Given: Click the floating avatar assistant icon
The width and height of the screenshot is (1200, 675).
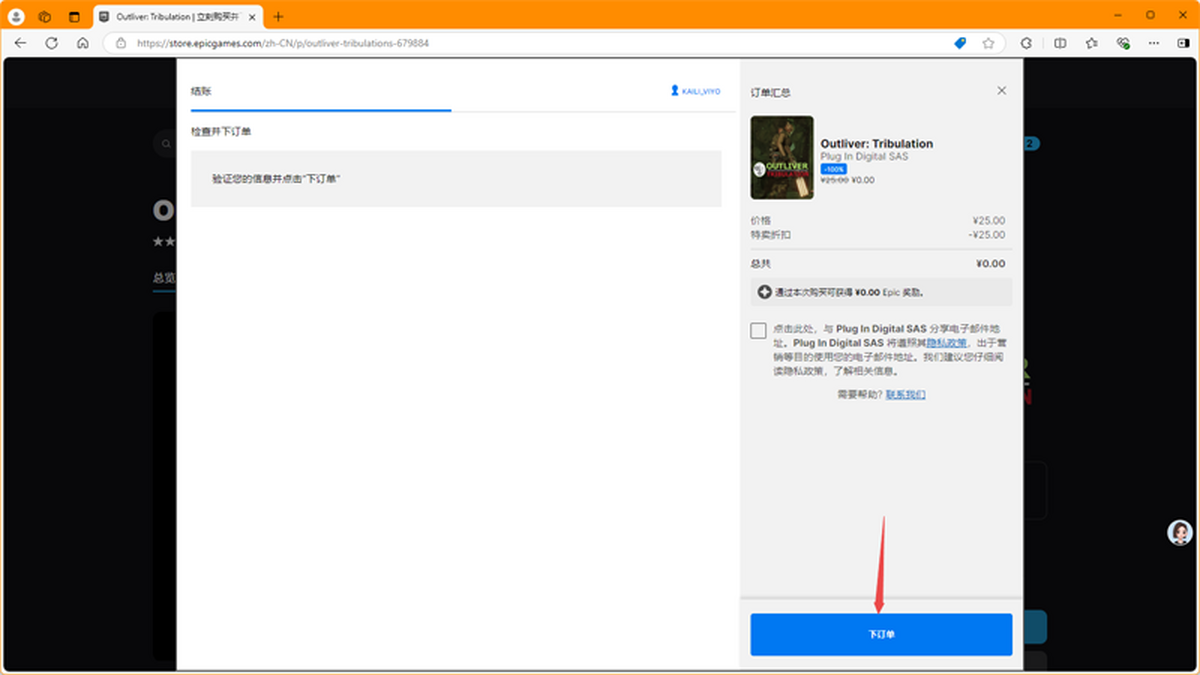Looking at the screenshot, I should tap(1180, 532).
